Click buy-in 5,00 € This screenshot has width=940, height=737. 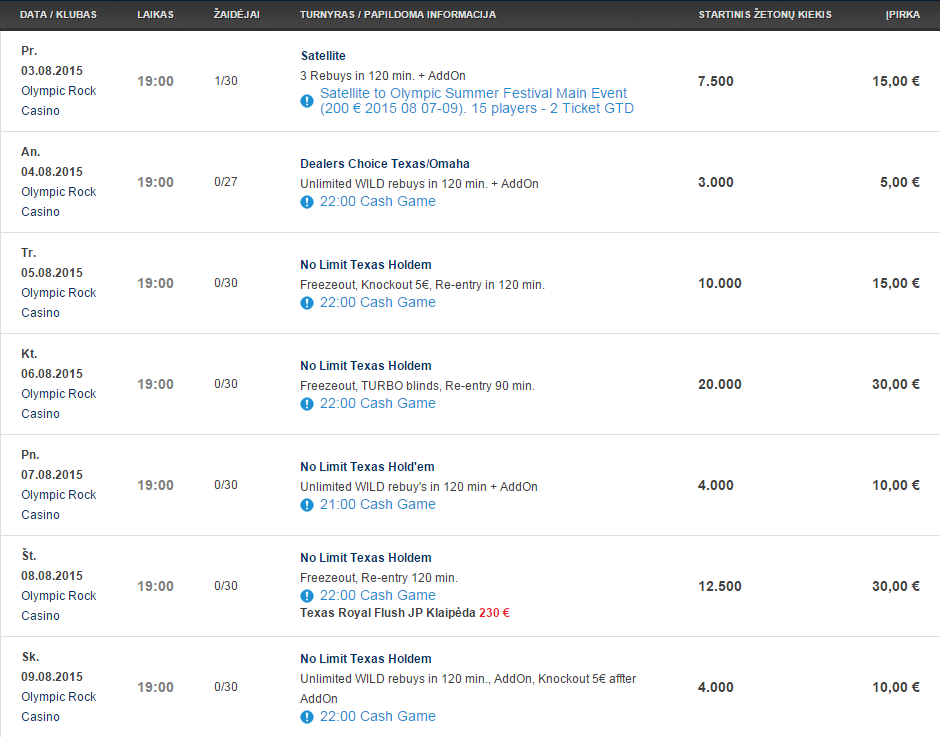tap(900, 182)
